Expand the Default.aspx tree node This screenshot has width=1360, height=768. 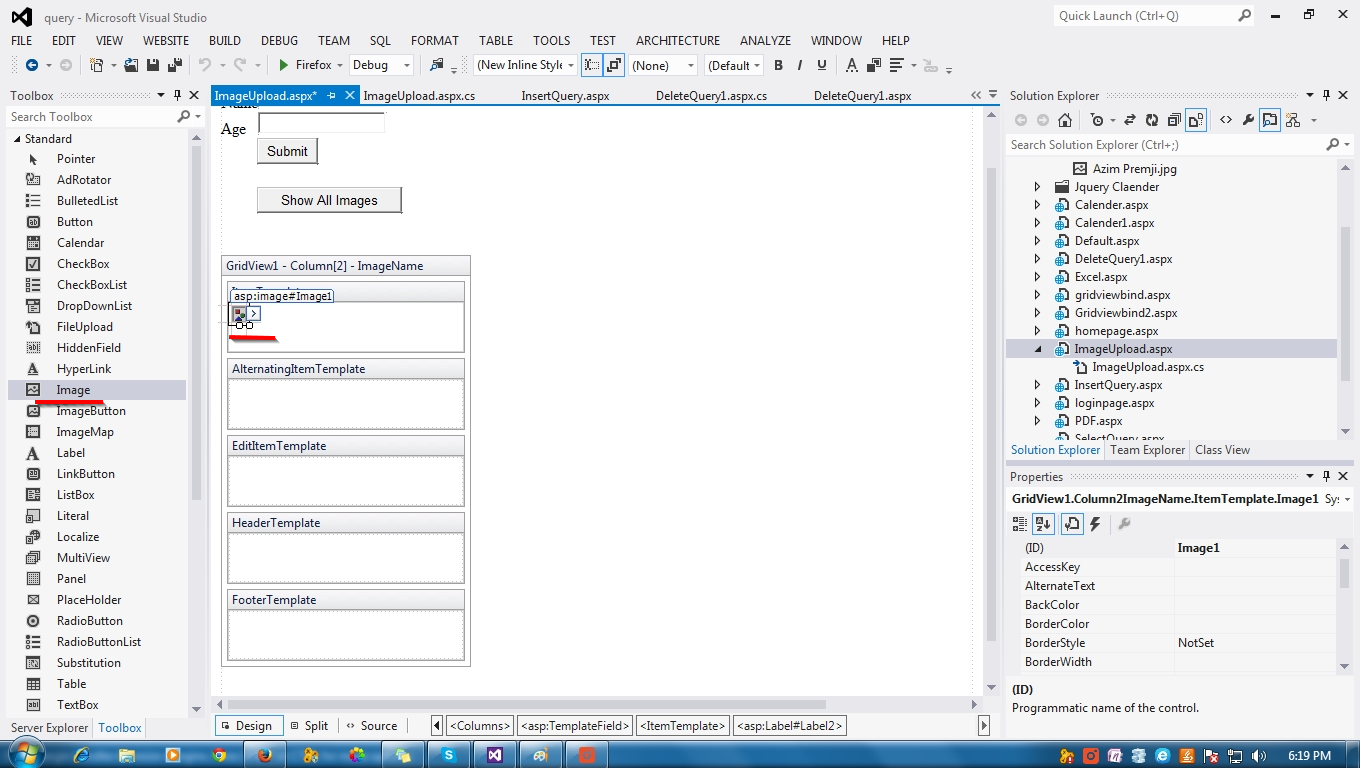click(1037, 241)
